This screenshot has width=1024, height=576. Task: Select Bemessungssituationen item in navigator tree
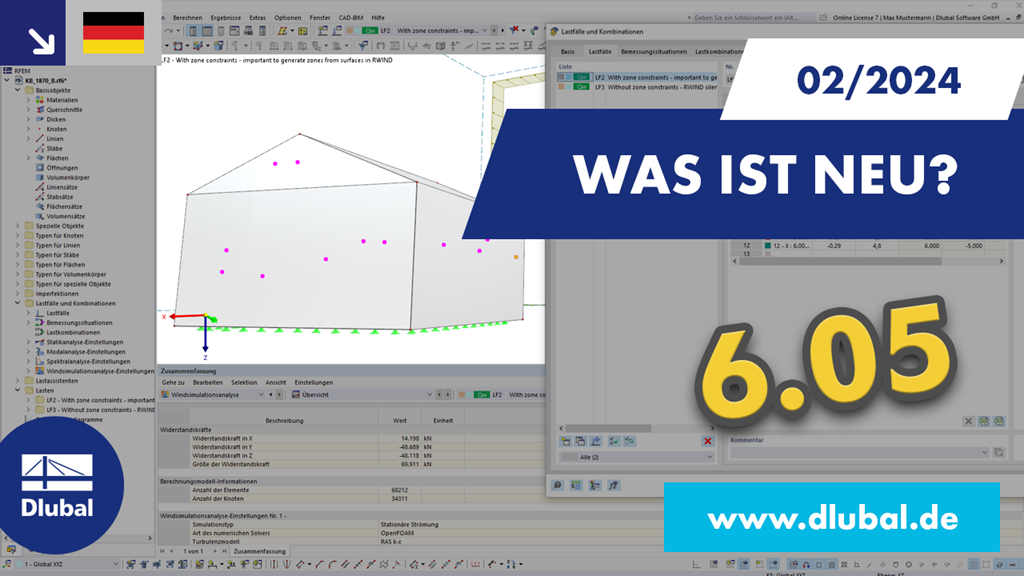(x=79, y=323)
